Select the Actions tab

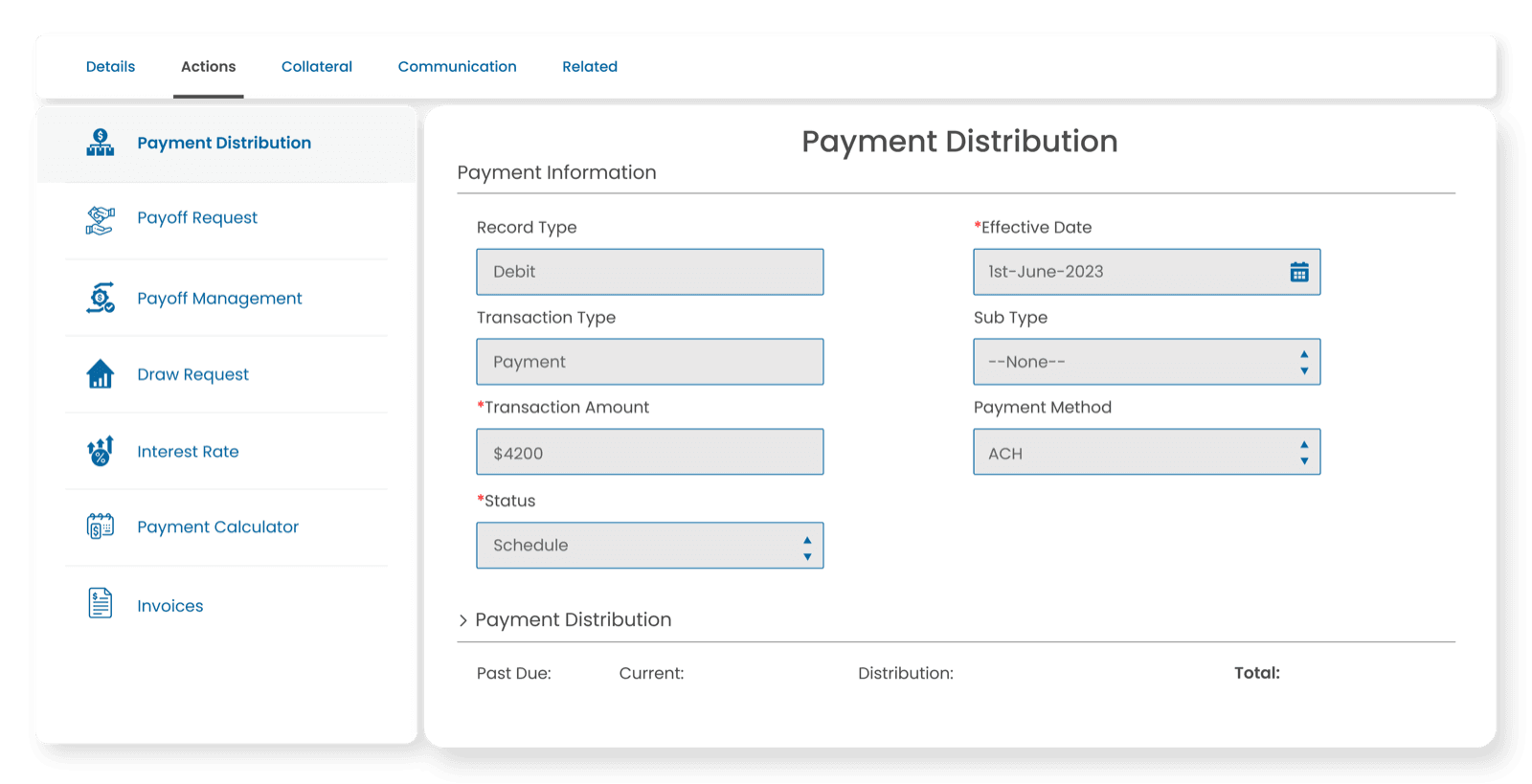click(208, 67)
